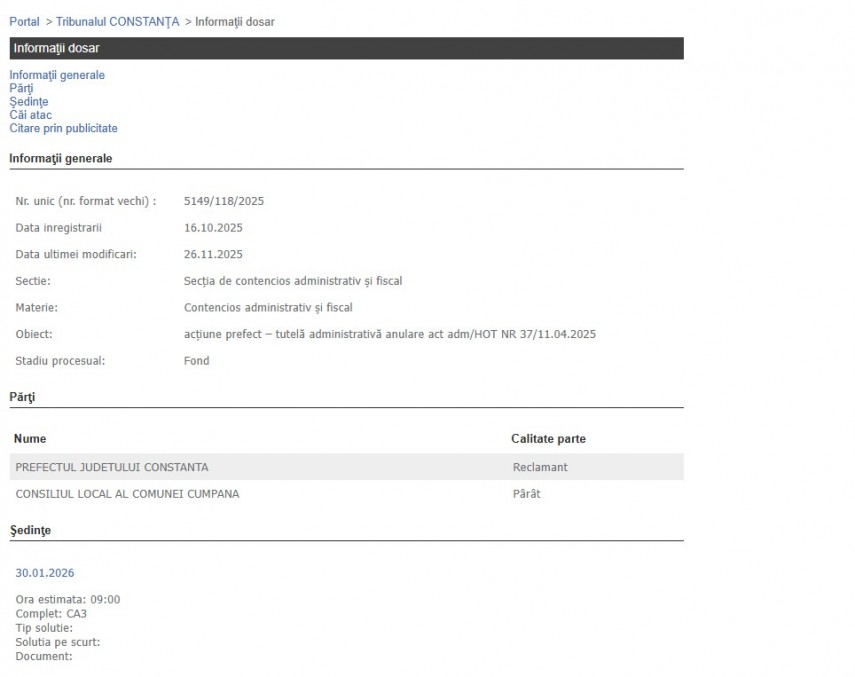Jump to Informații generale section link
855x677 pixels.
(57, 75)
